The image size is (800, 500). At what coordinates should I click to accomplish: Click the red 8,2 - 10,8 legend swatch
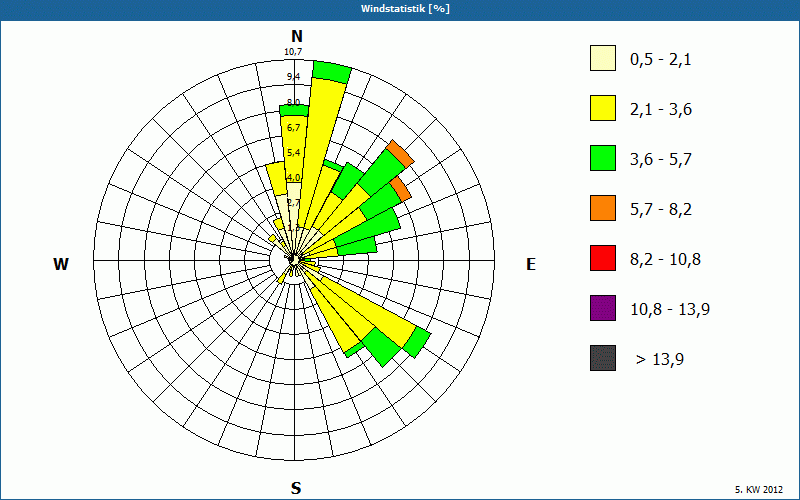click(603, 258)
